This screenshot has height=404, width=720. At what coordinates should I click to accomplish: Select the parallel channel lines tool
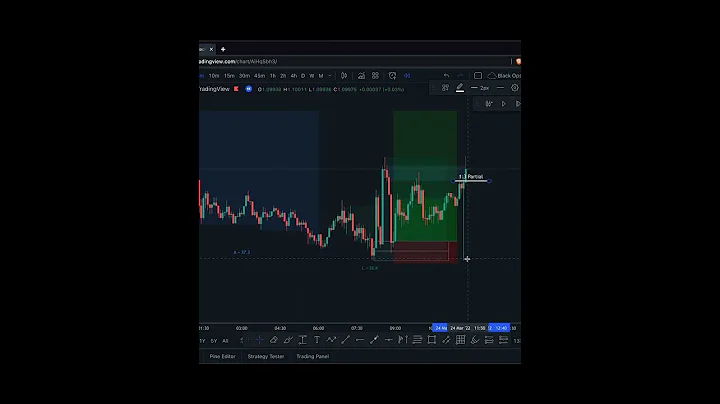pyautogui.click(x=417, y=340)
